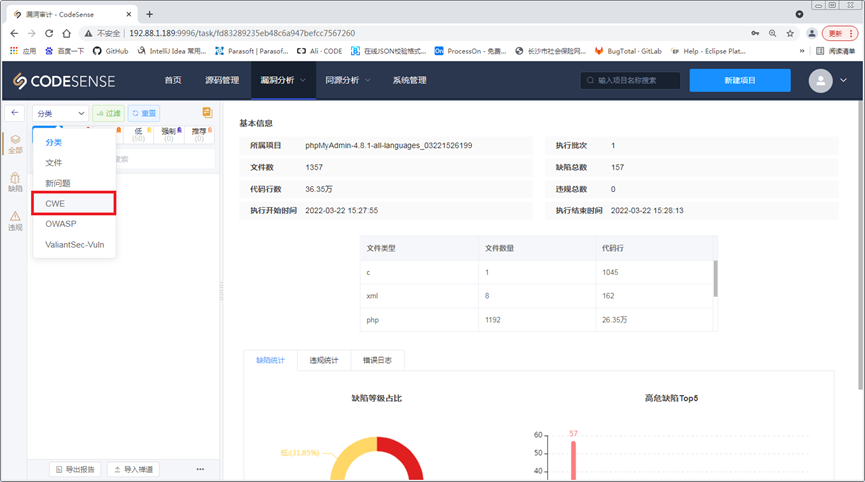Click the orange swap icon in the filter bar
865x482 pixels.
[207, 113]
